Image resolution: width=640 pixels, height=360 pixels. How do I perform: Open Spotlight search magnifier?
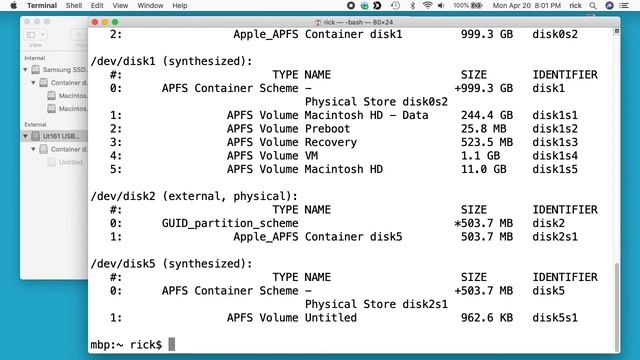(x=593, y=6)
